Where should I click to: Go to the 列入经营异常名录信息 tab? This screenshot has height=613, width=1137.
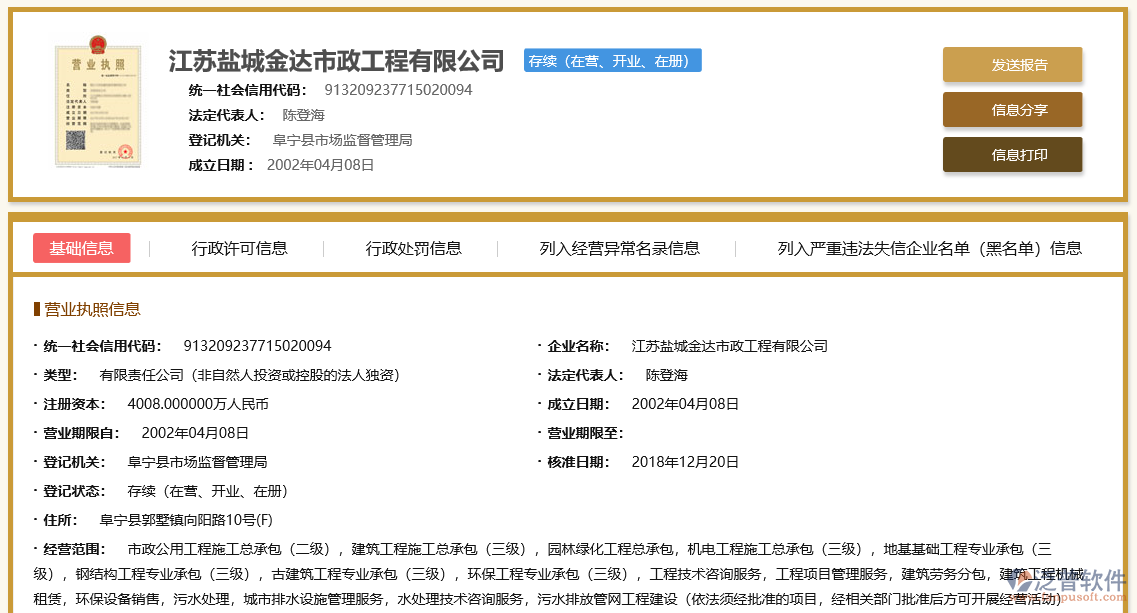[x=620, y=248]
